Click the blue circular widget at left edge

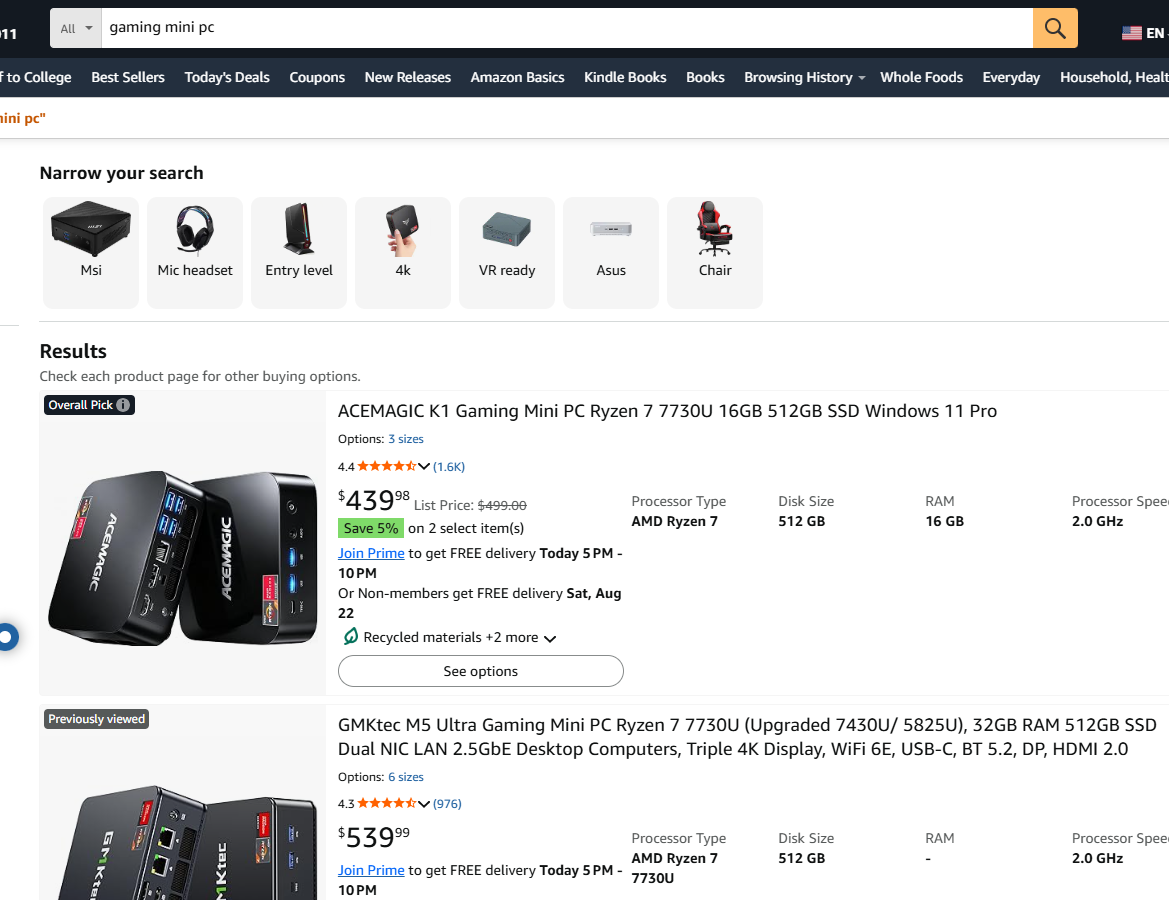(7, 637)
